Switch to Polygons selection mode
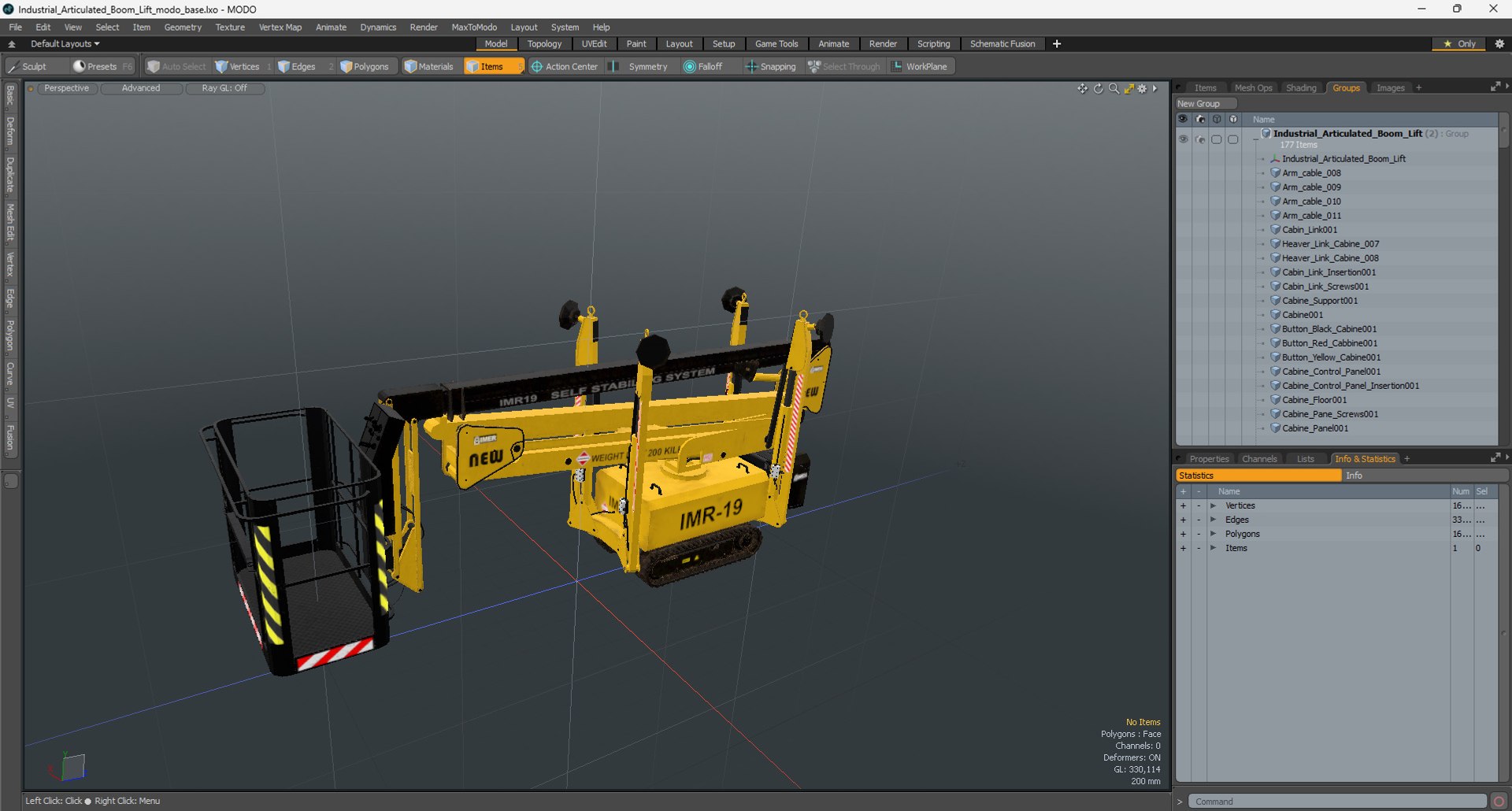The height and width of the screenshot is (811, 1512). tap(365, 67)
